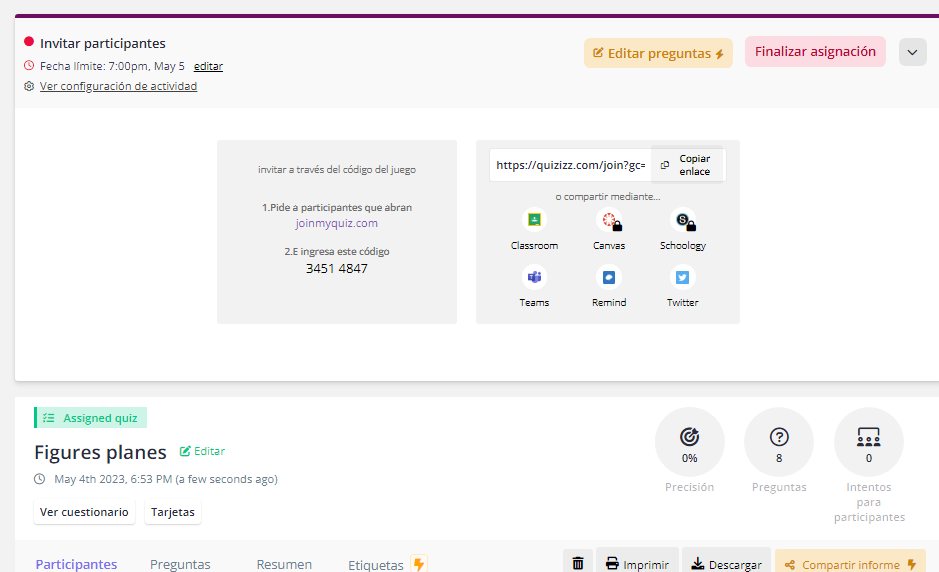This screenshot has height=572, width=939.
Task: Click the quiz join URL field
Action: (x=570, y=165)
